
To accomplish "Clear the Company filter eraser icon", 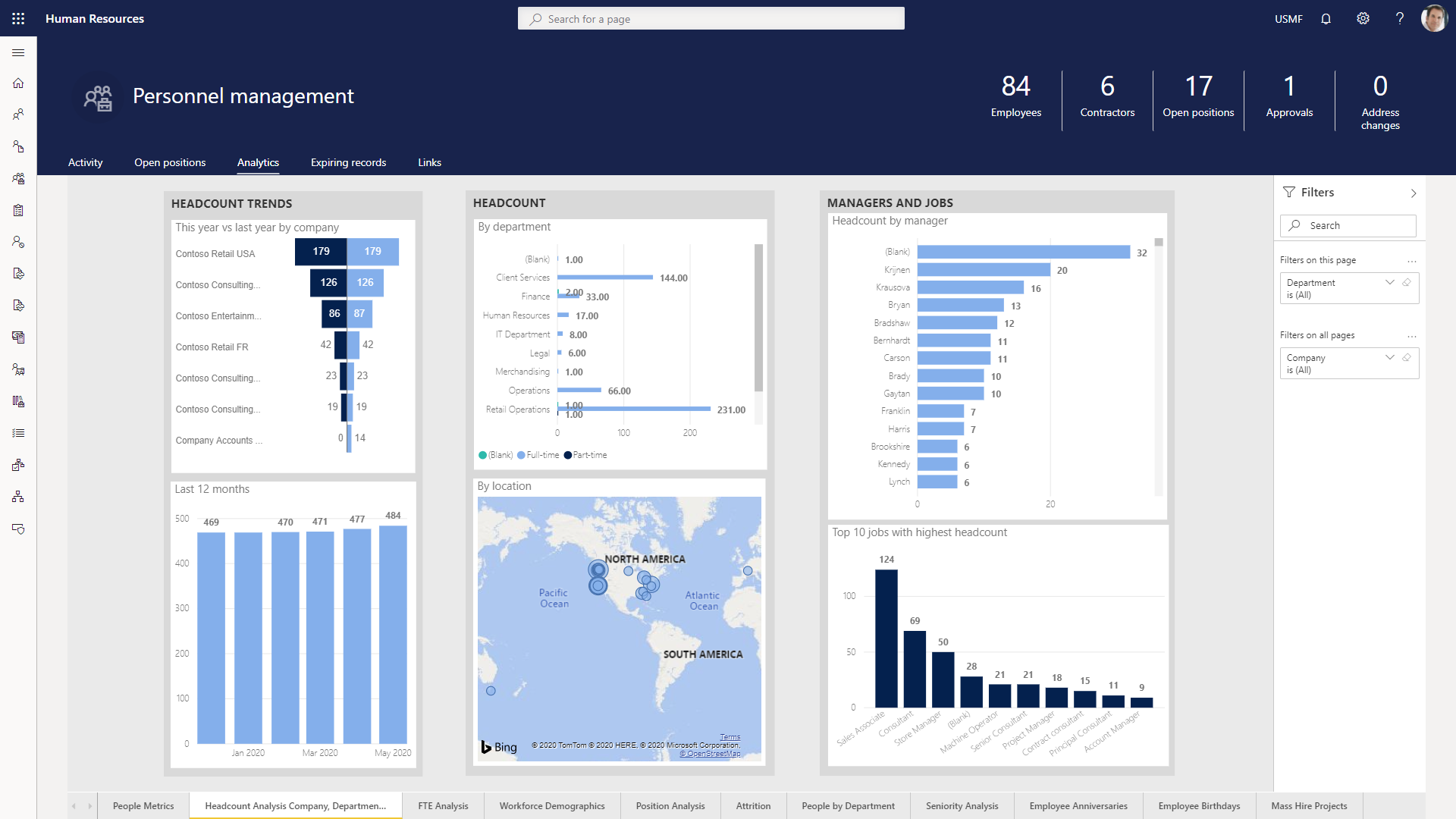I will point(1407,357).
